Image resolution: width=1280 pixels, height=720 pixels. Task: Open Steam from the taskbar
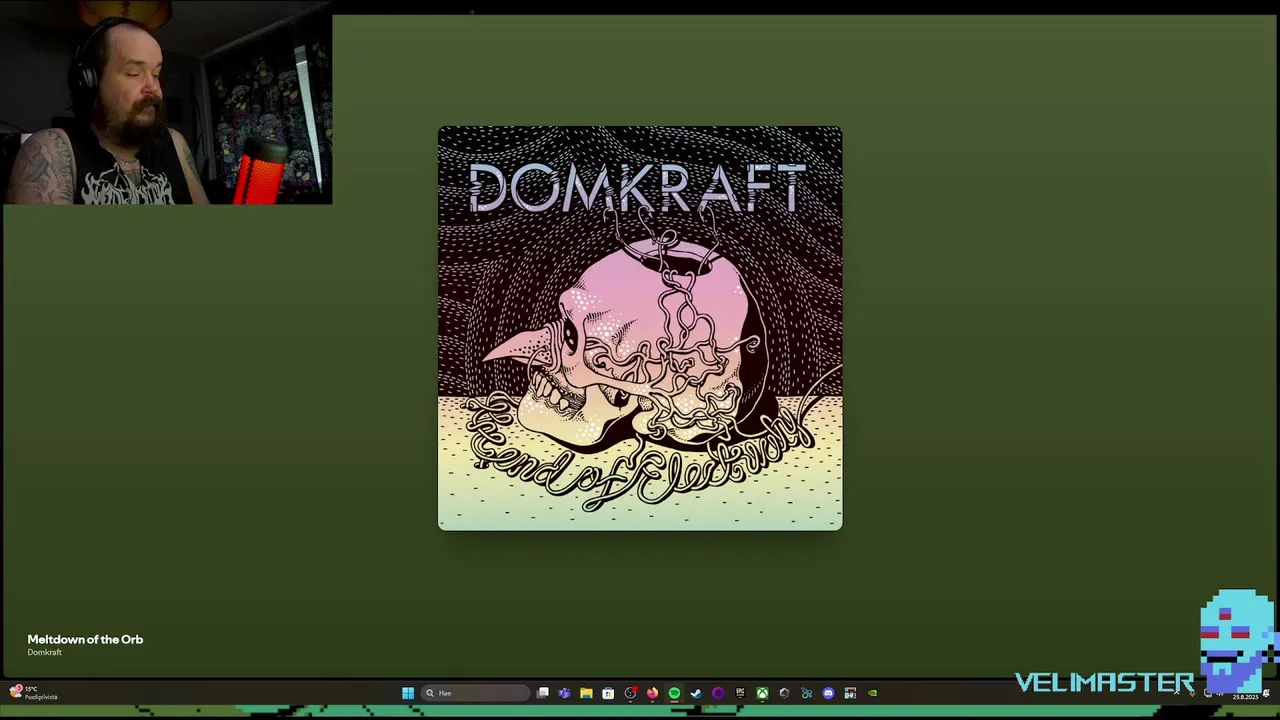click(696, 693)
